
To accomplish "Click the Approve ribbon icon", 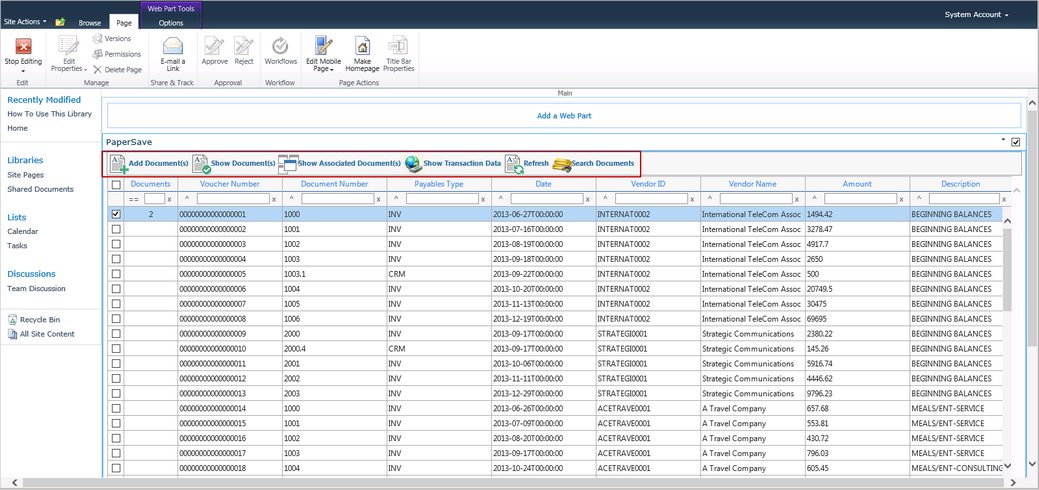I will 214,46.
